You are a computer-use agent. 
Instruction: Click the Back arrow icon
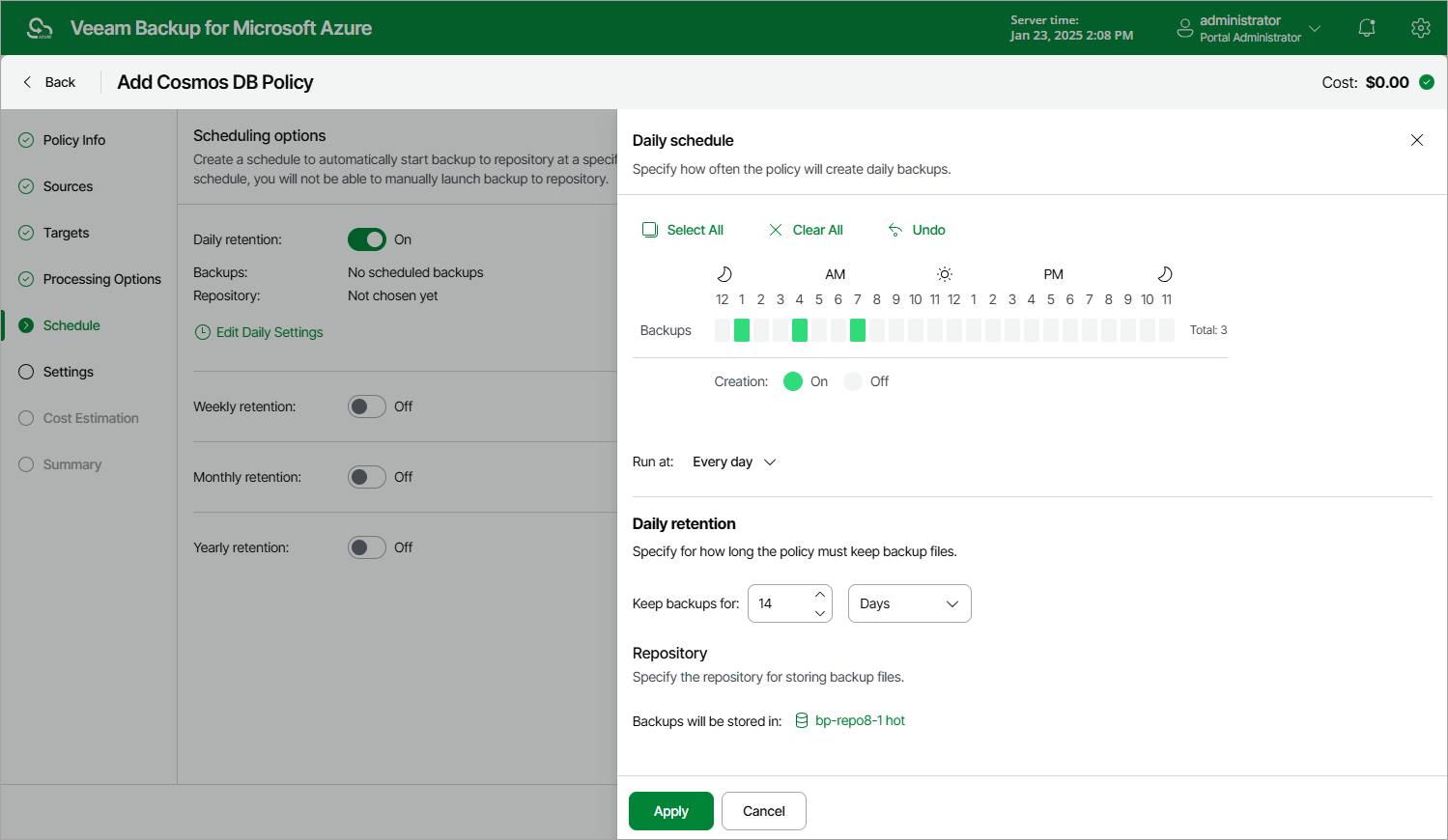[x=27, y=82]
